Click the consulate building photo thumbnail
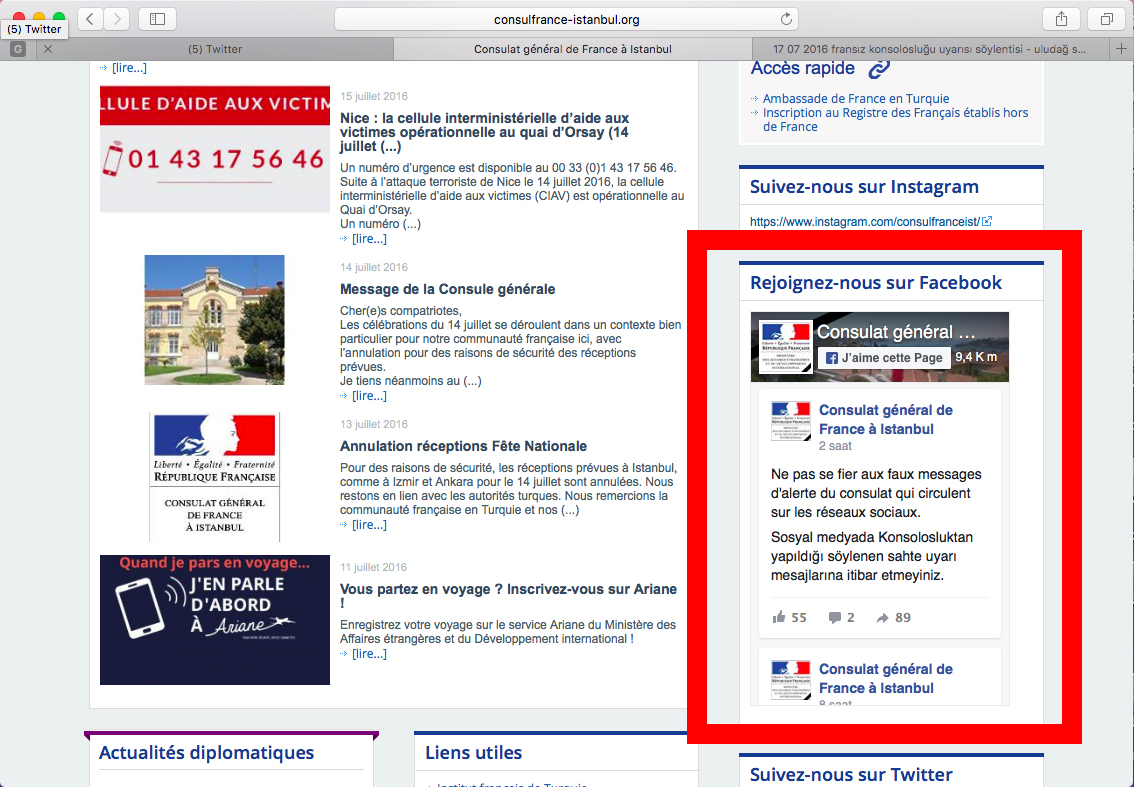Image resolution: width=1134 pixels, height=787 pixels. [214, 320]
